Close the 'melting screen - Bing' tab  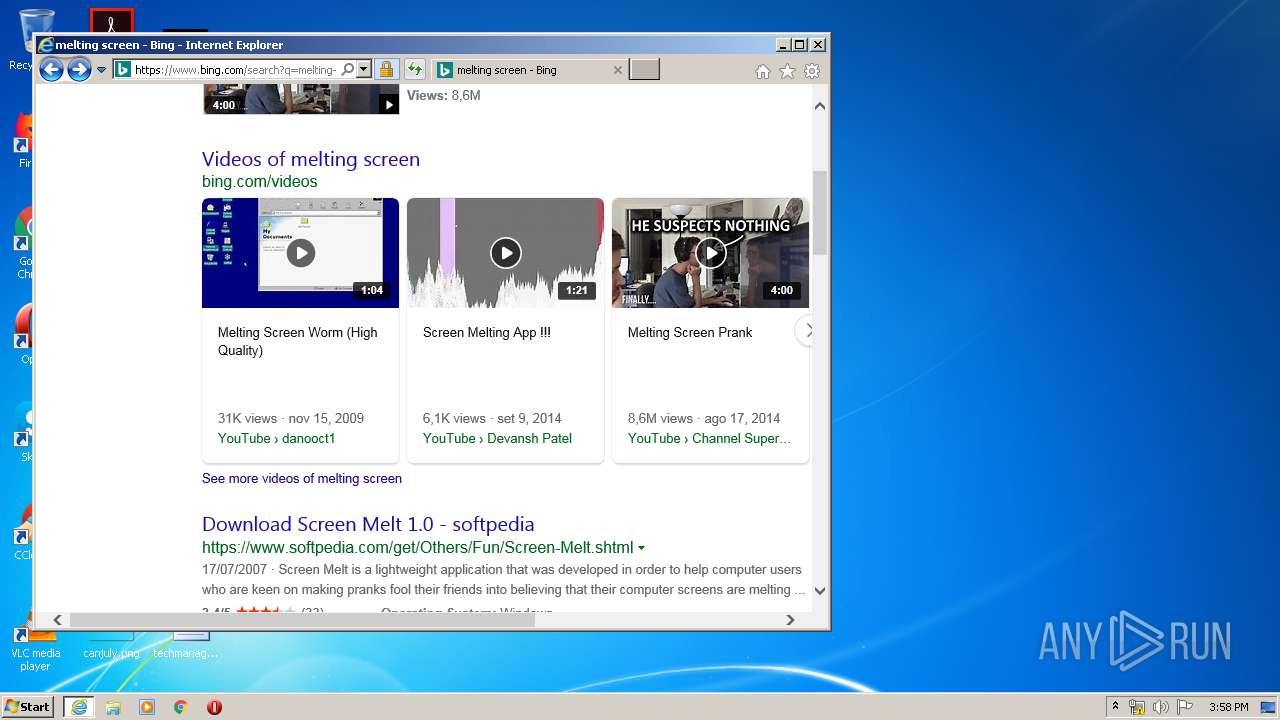[x=617, y=70]
